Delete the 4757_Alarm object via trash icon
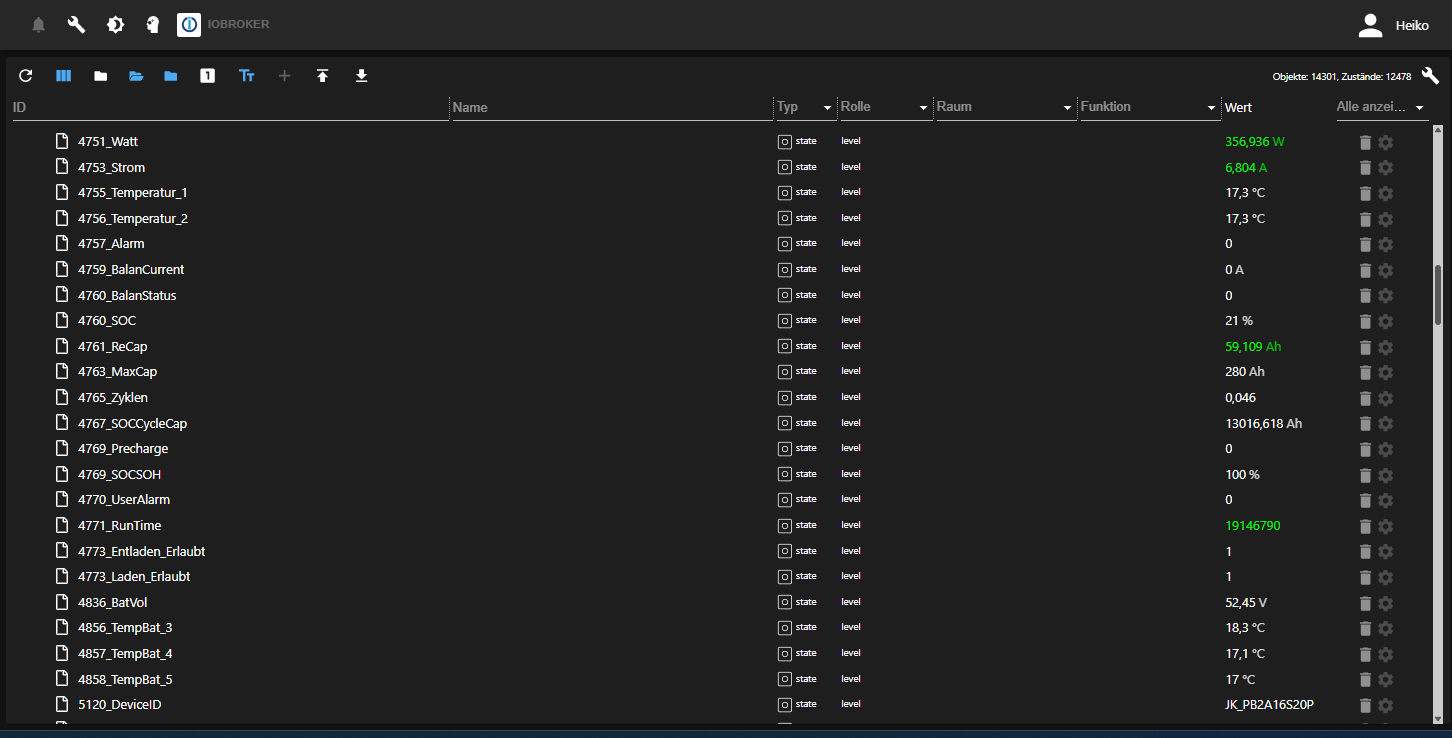Screen dimensions: 1452x738 tap(1366, 244)
